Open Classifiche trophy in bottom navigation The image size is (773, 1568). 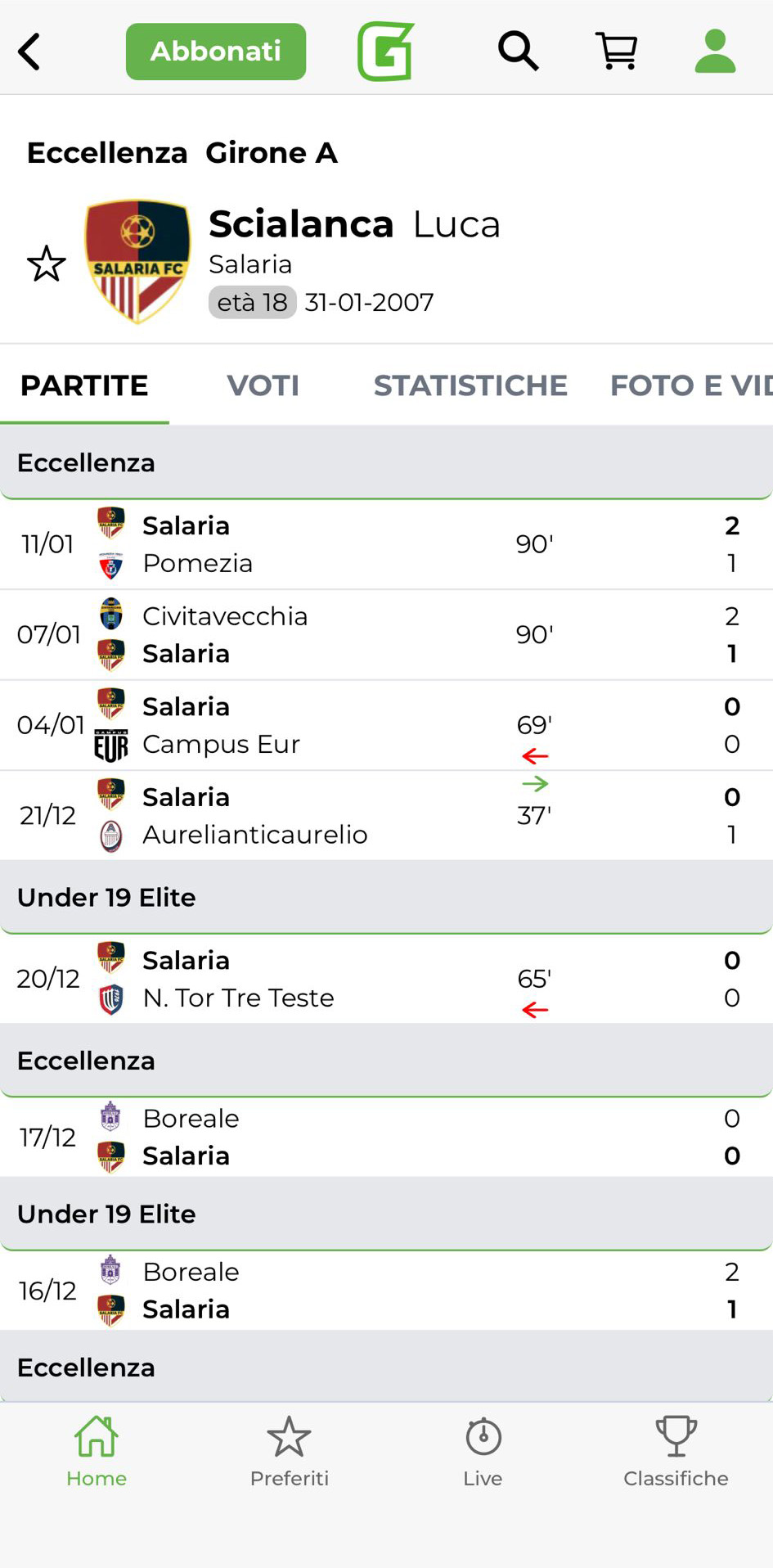(676, 1452)
